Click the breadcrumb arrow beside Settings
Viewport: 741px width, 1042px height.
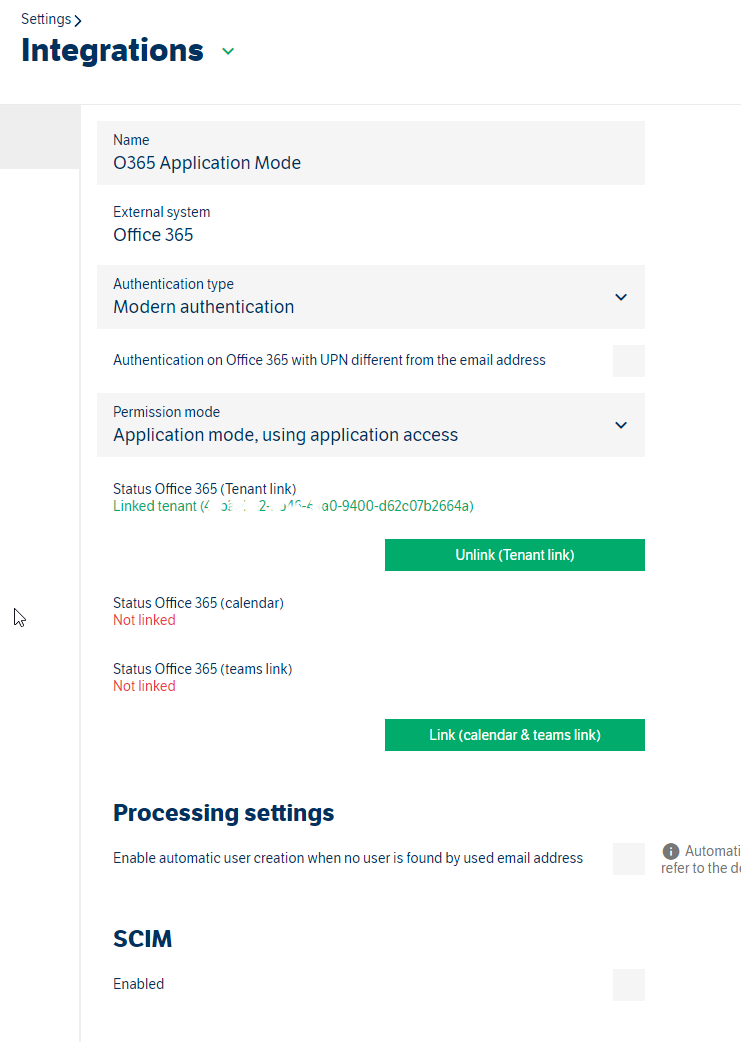(78, 20)
